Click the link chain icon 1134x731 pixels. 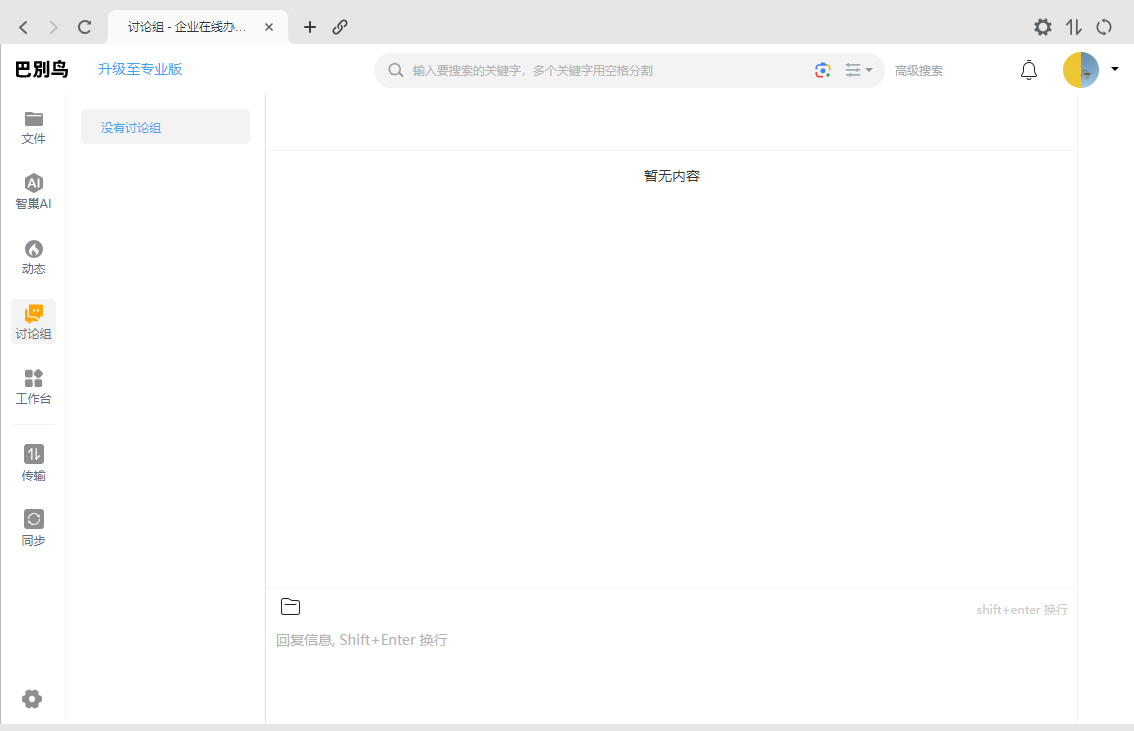pyautogui.click(x=340, y=27)
